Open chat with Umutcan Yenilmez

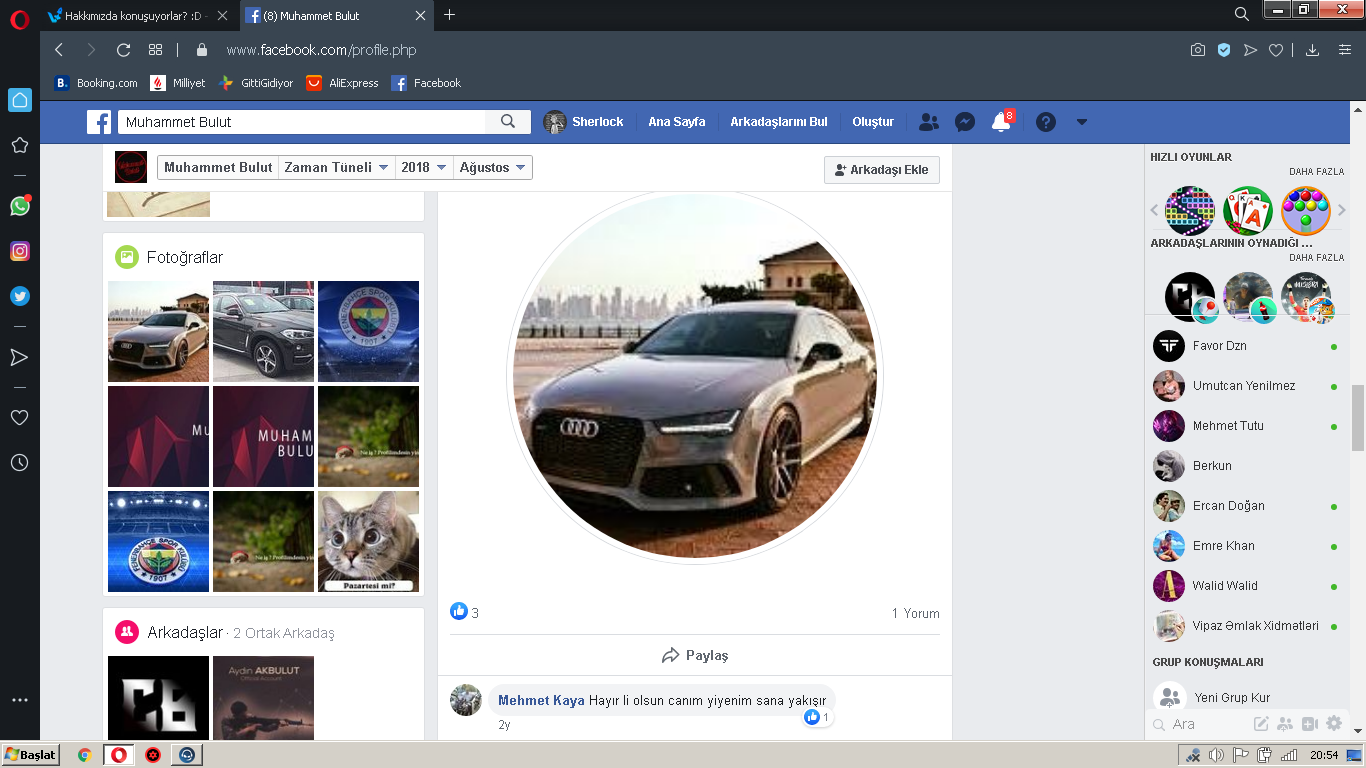point(1244,386)
